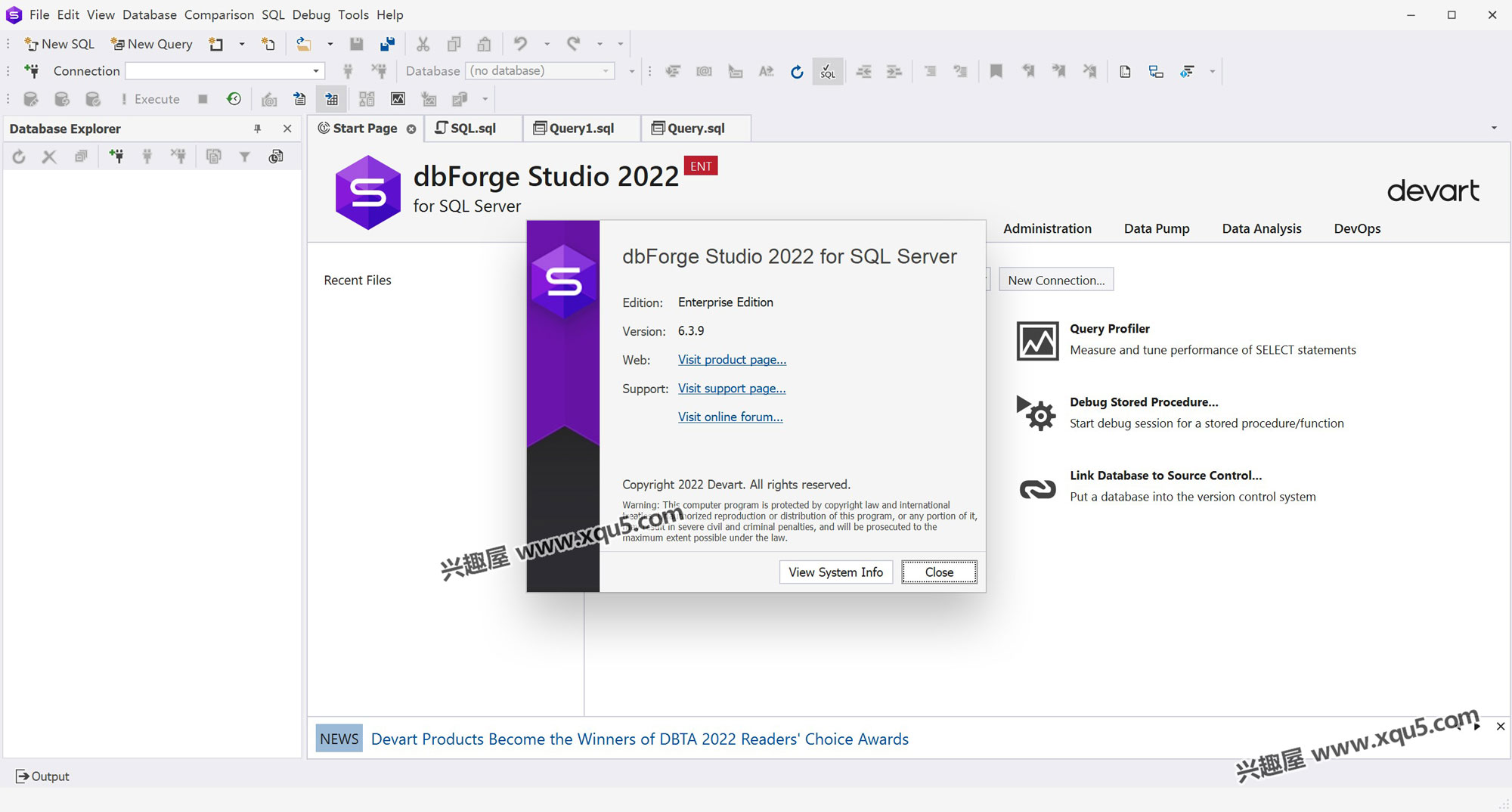This screenshot has width=1512, height=812.
Task: Click the Redo arrow icon
Action: [574, 44]
